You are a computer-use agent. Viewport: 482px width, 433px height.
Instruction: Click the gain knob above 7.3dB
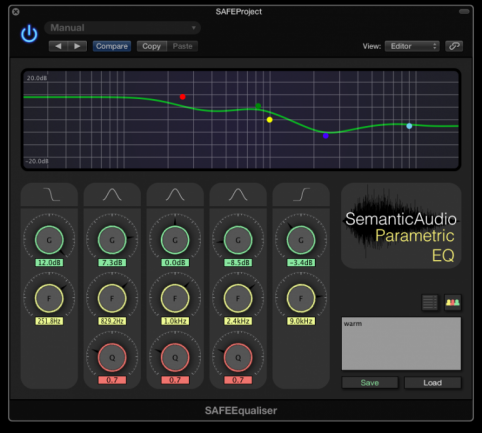point(112,240)
